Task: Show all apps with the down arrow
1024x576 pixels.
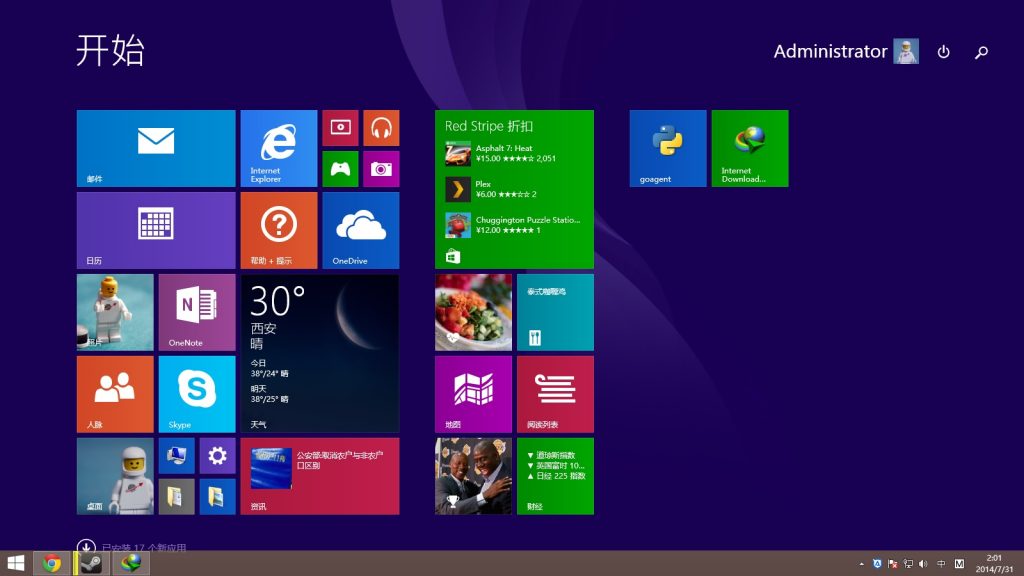Action: 86,547
